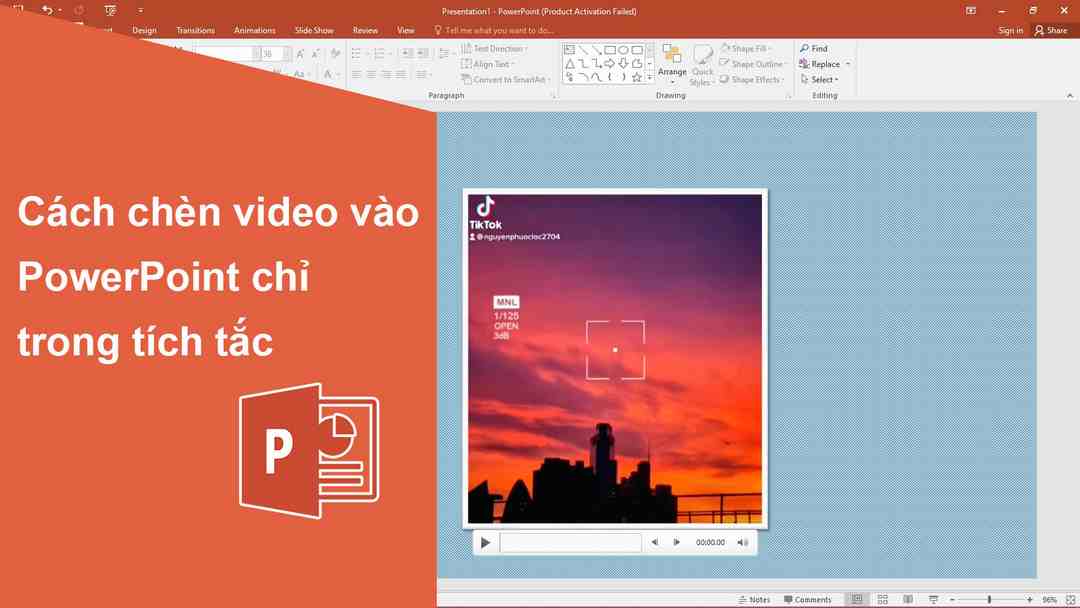Select the Oval shape in gallery
This screenshot has height=608, width=1080.
click(623, 50)
